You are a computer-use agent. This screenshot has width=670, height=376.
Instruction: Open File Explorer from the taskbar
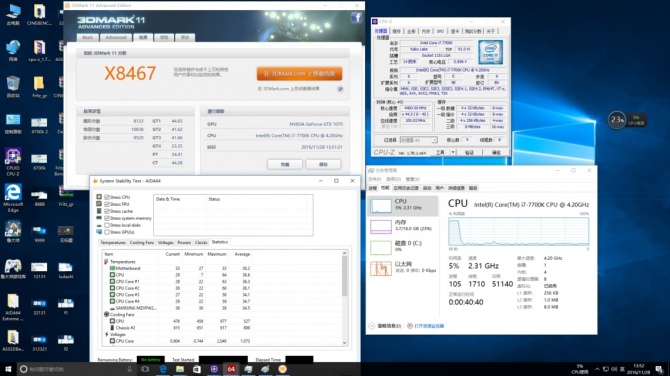pyautogui.click(x=180, y=369)
